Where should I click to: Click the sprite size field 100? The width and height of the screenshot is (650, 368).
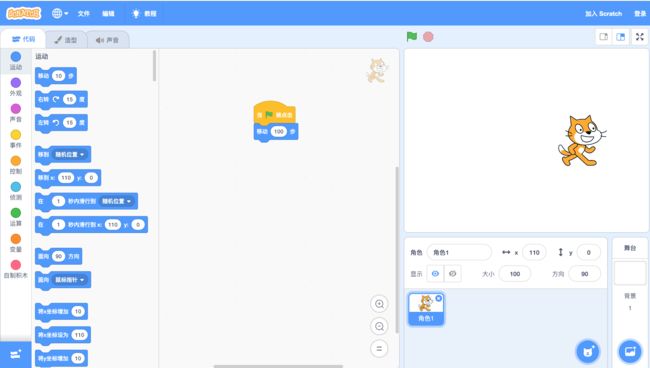(x=514, y=274)
